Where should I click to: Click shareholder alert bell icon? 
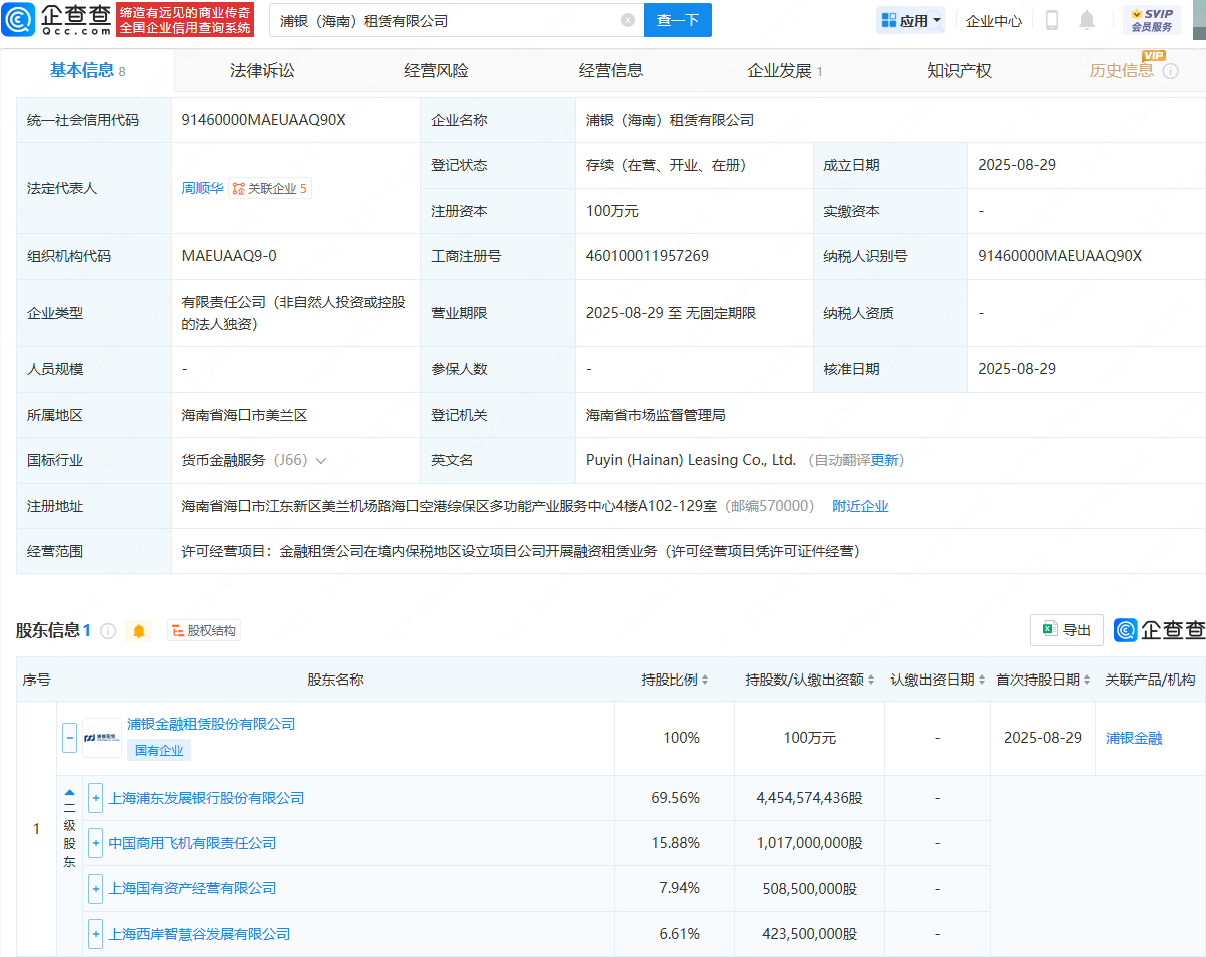(139, 631)
